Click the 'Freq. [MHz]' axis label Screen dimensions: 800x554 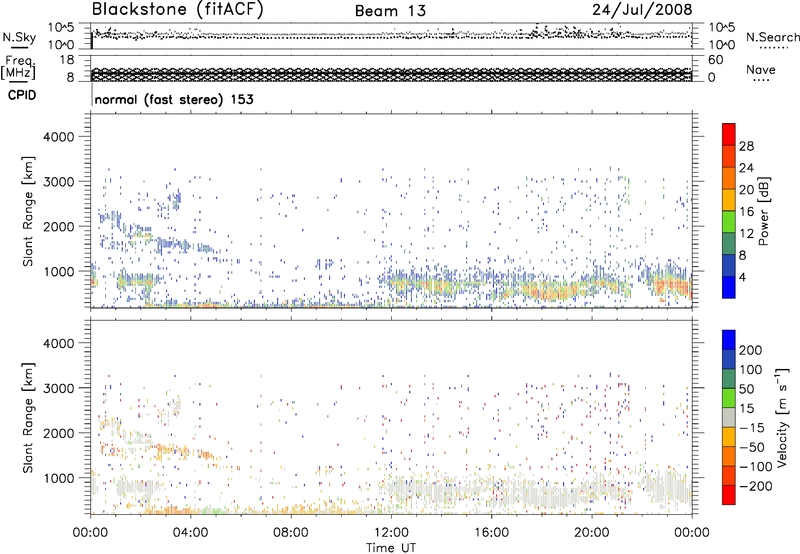[18, 67]
